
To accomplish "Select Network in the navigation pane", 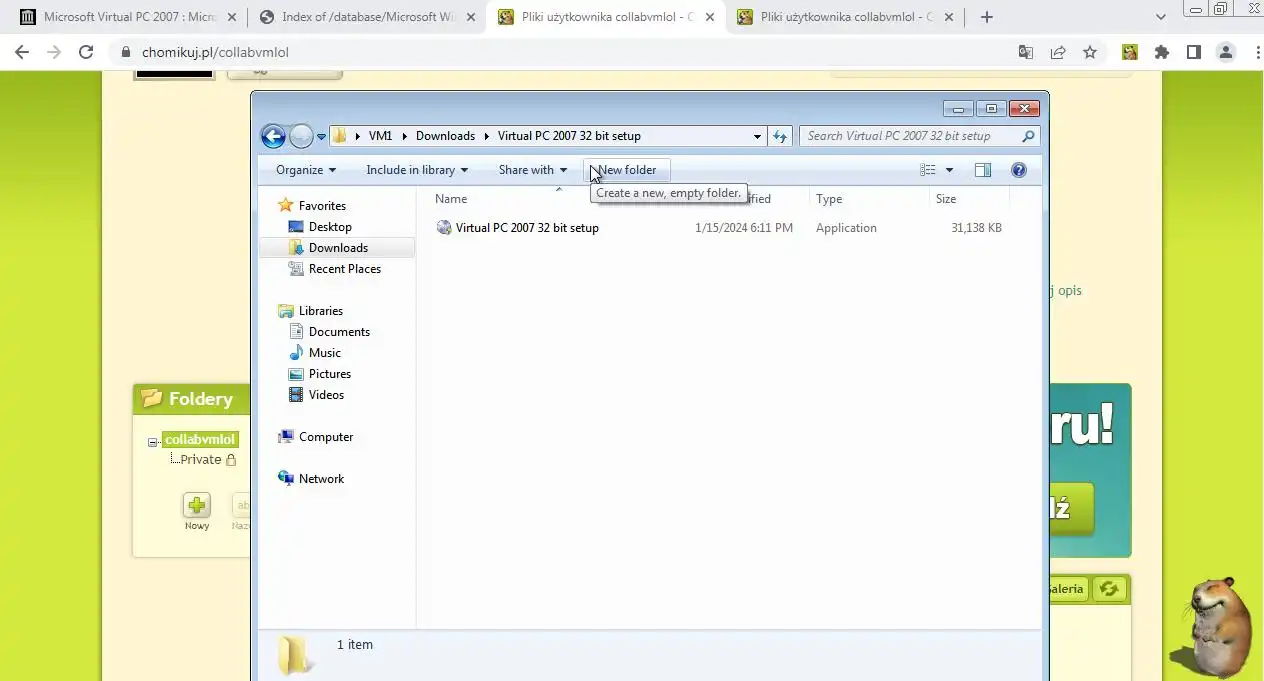I will point(321,479).
